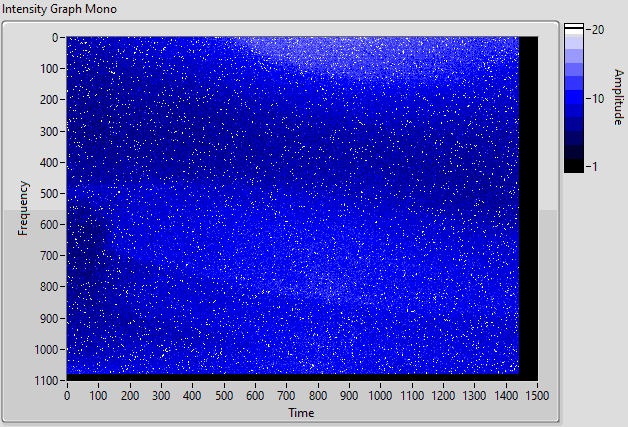Click Frequency axis value 0

(55, 38)
